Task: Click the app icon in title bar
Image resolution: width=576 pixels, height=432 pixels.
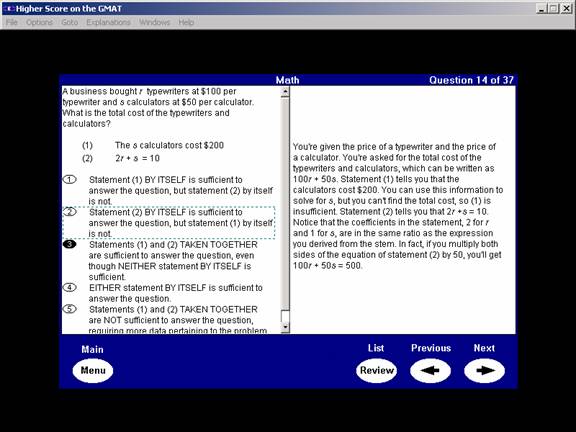Action: pos(9,8)
